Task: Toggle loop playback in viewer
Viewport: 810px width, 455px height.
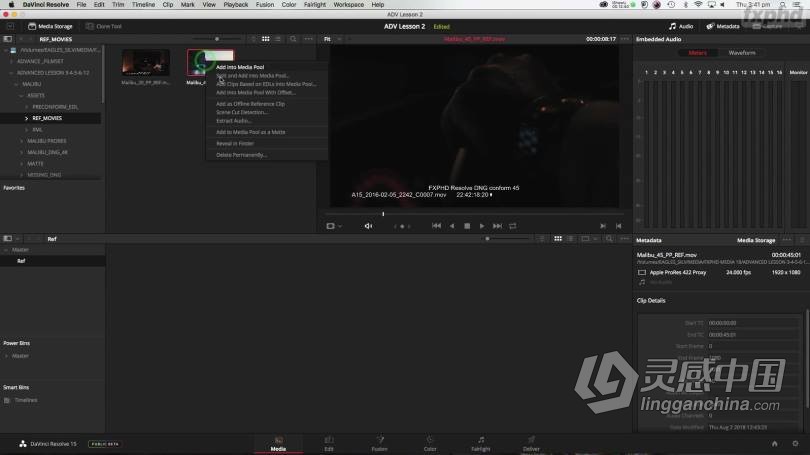Action: pyautogui.click(x=513, y=226)
